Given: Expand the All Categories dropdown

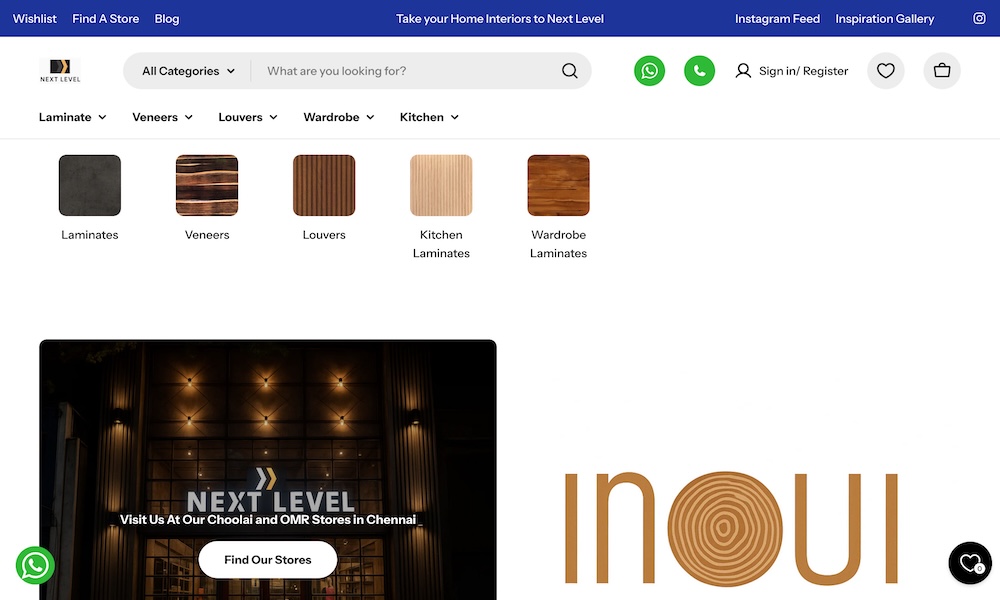Looking at the screenshot, I should [188, 71].
